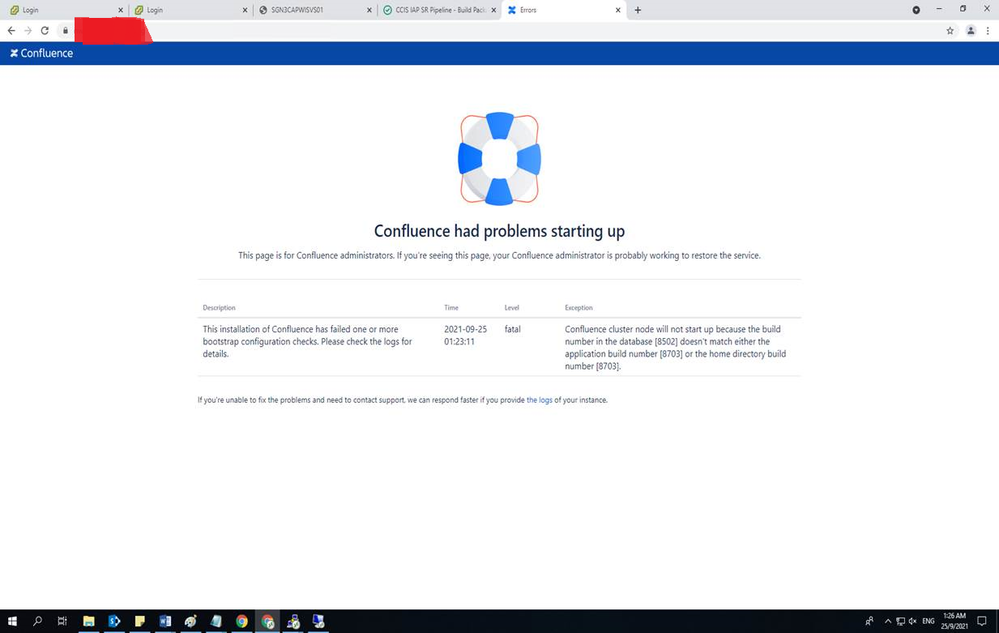Launch Google Chrome from the taskbar
The height and width of the screenshot is (633, 999).
pyautogui.click(x=241, y=621)
